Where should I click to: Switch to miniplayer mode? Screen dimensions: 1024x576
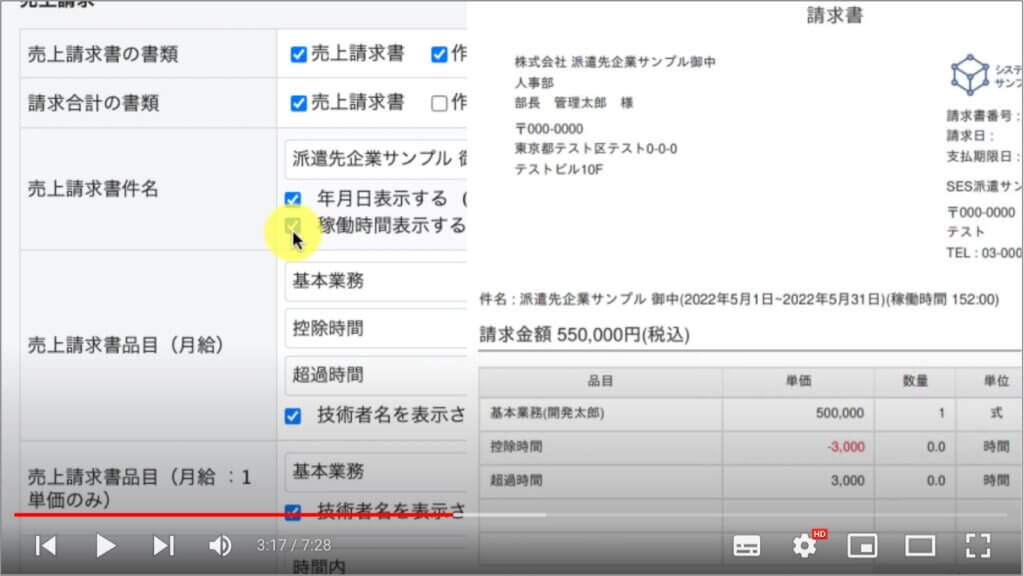click(862, 545)
